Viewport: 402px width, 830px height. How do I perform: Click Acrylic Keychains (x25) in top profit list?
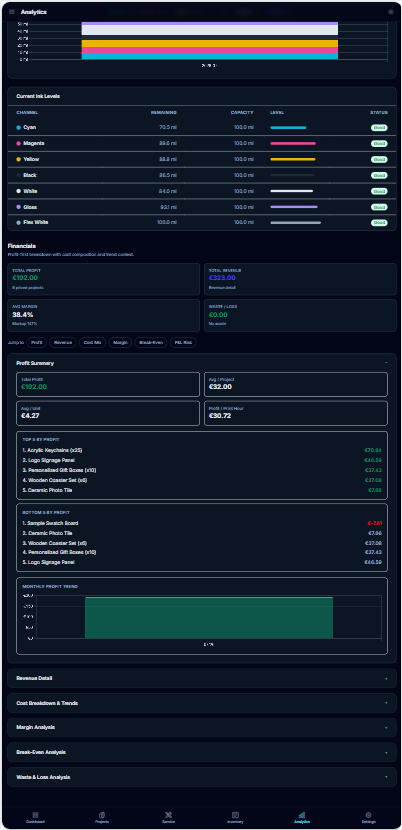[x=52, y=450]
